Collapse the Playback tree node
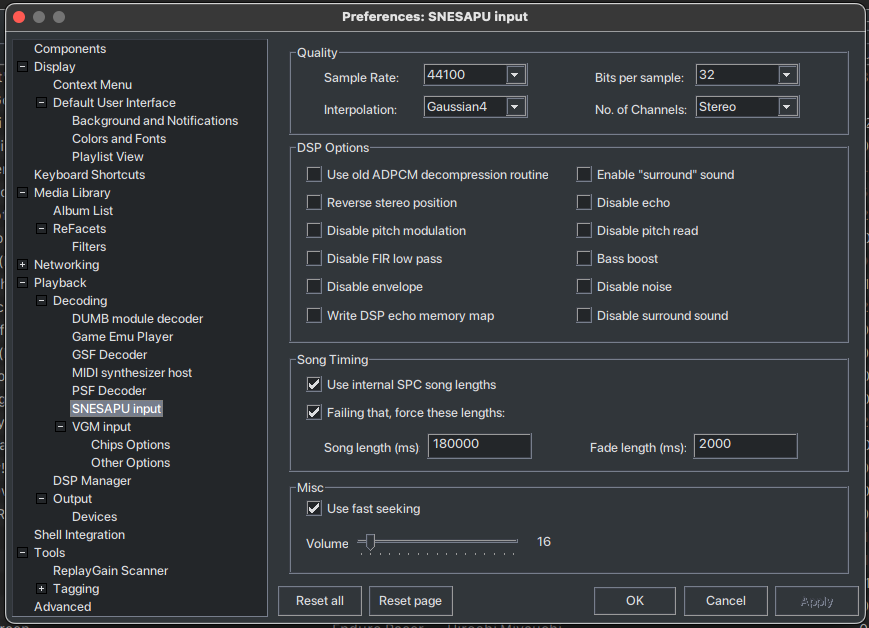Screen dimensions: 869x628 point(22,283)
